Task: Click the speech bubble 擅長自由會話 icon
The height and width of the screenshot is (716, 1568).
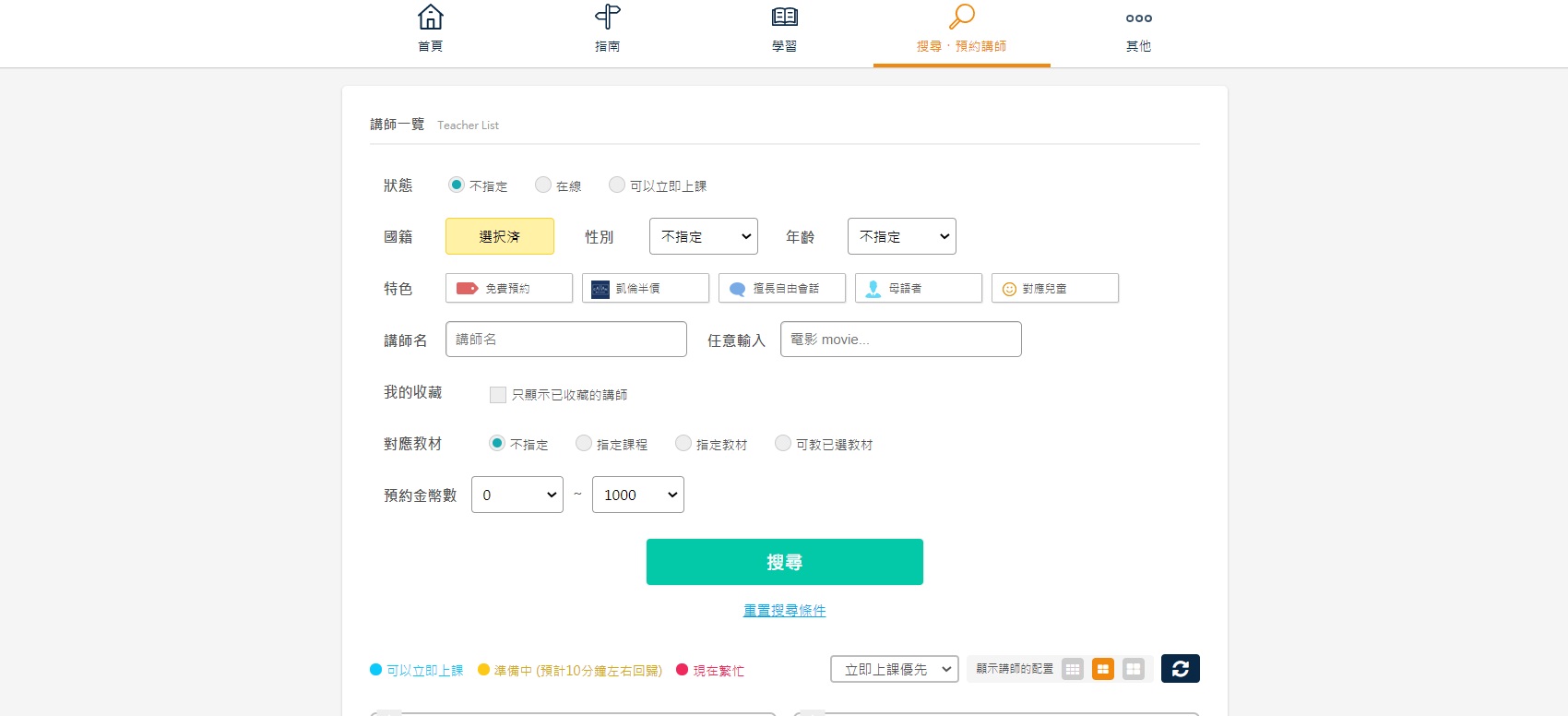Action: (x=737, y=289)
